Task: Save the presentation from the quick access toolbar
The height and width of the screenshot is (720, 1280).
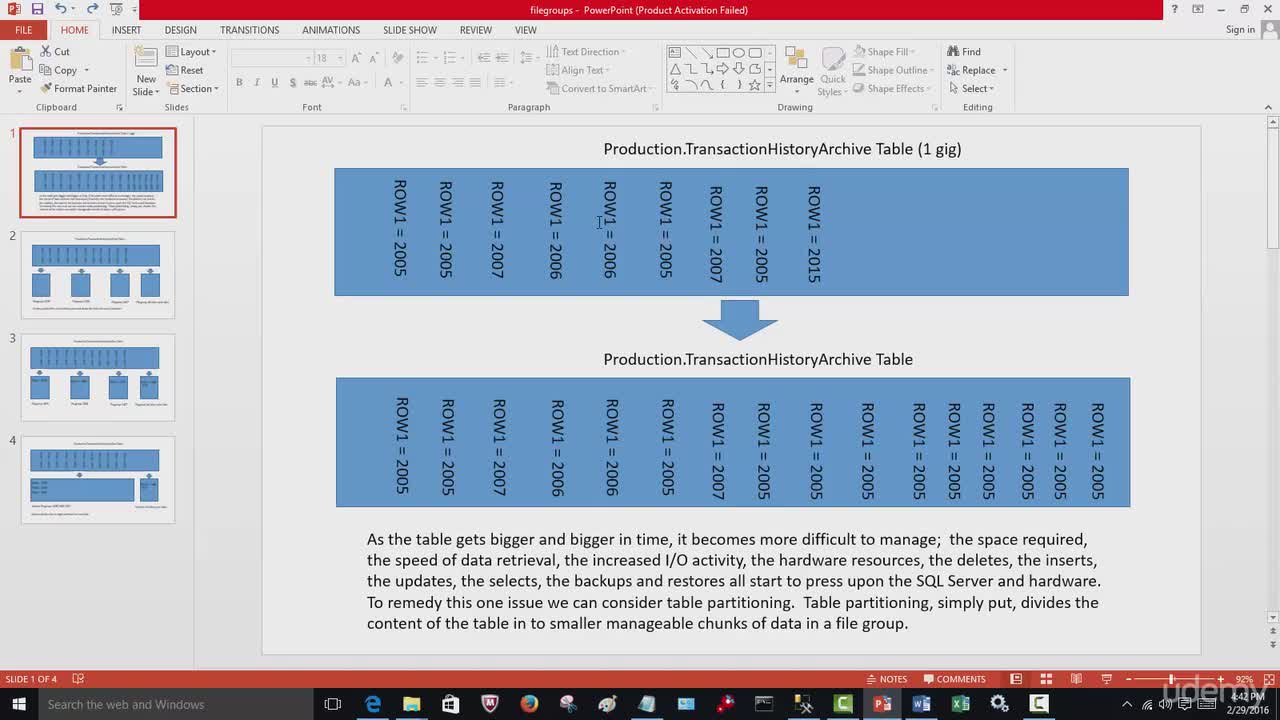Action: 37,9
